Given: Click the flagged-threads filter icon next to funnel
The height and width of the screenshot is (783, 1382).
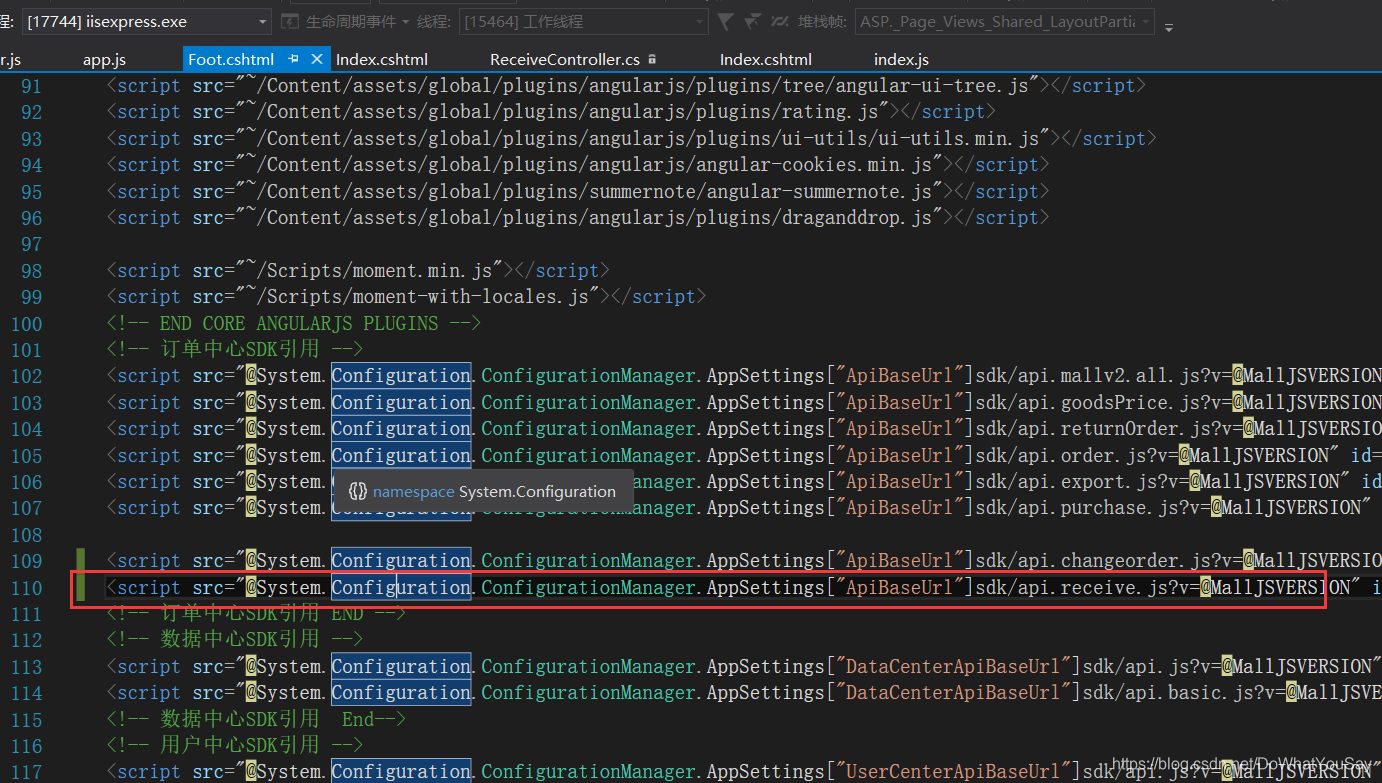Looking at the screenshot, I should 752,21.
